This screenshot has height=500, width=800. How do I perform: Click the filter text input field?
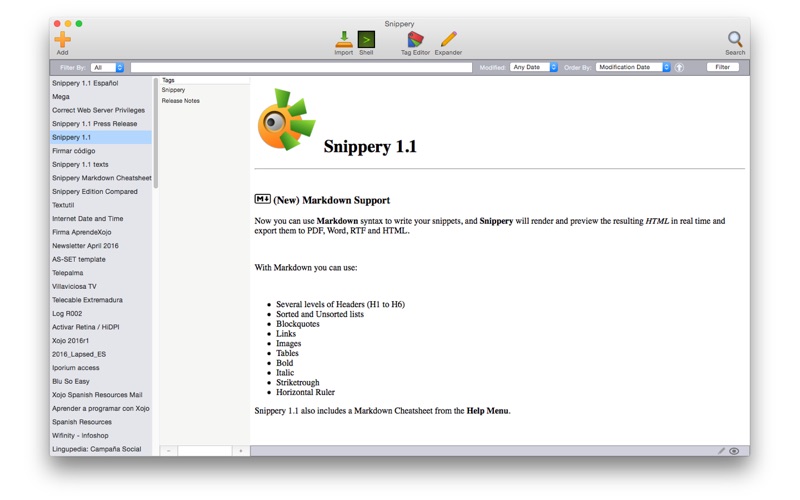[301, 67]
